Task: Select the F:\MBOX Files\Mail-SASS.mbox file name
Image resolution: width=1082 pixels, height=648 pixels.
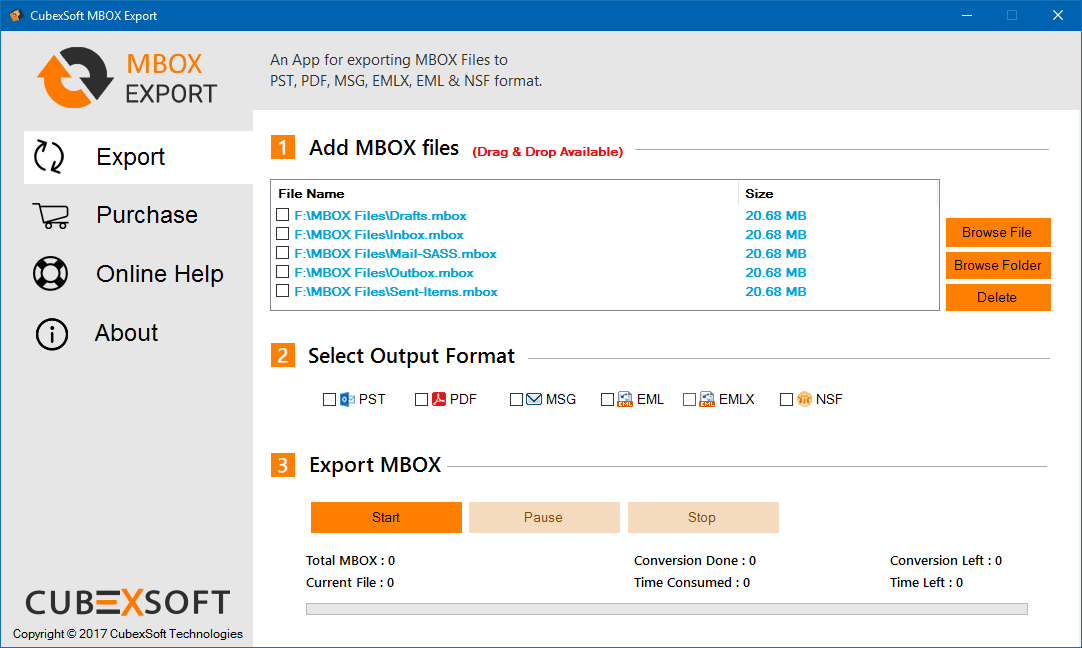Action: coord(395,253)
